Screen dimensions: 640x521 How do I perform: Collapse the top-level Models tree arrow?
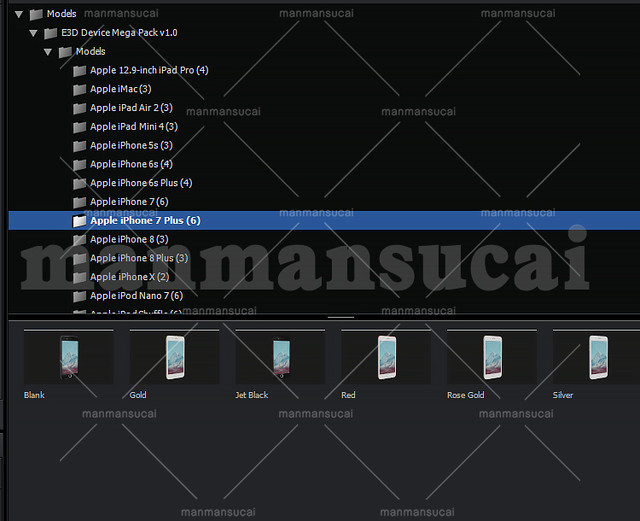point(18,14)
